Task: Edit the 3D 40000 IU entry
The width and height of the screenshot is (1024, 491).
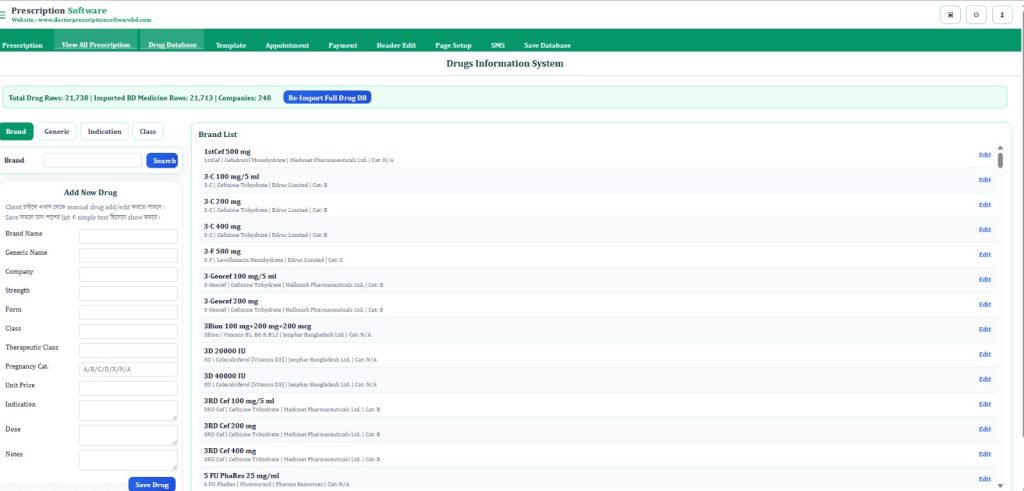Action: tap(984, 379)
